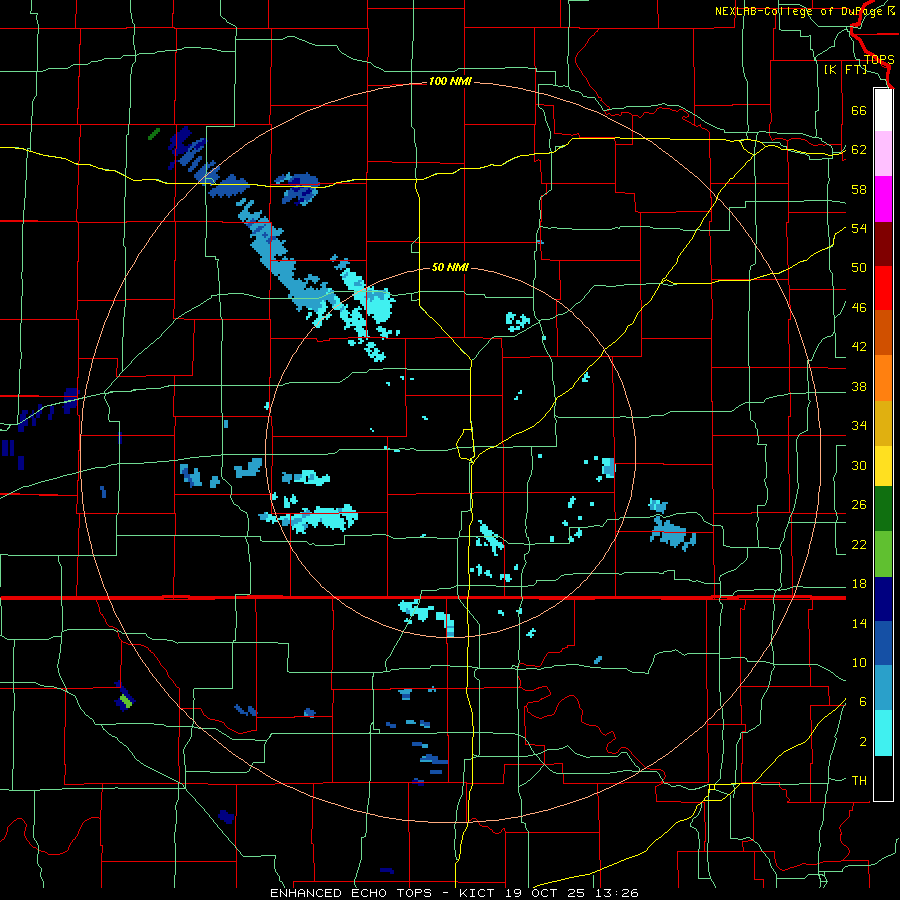Click the 14 value on the scale
The image size is (900, 900).
859,623
